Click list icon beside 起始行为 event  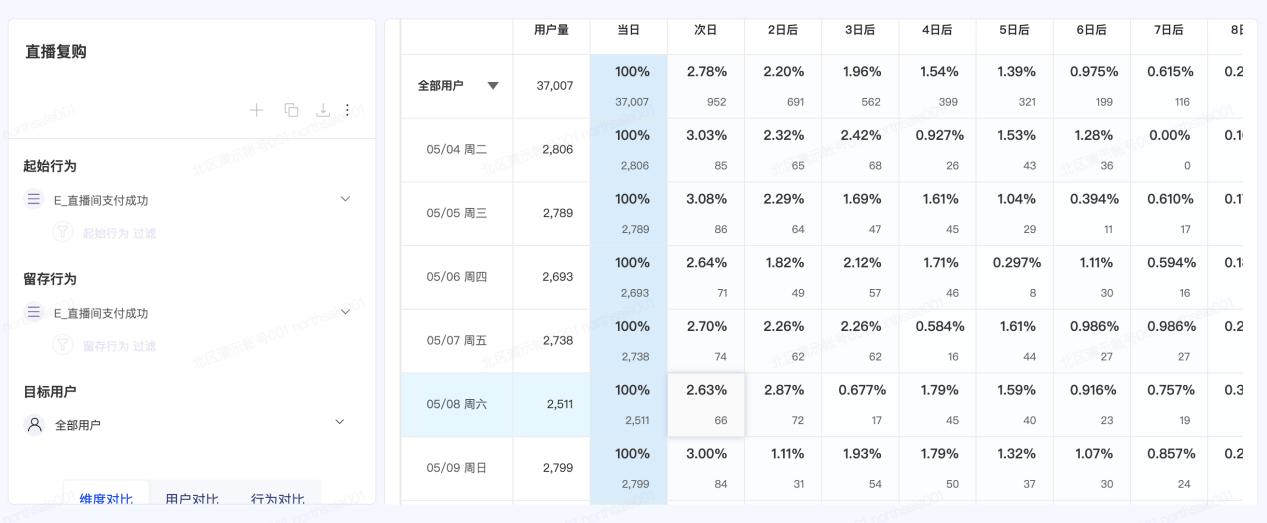click(34, 199)
